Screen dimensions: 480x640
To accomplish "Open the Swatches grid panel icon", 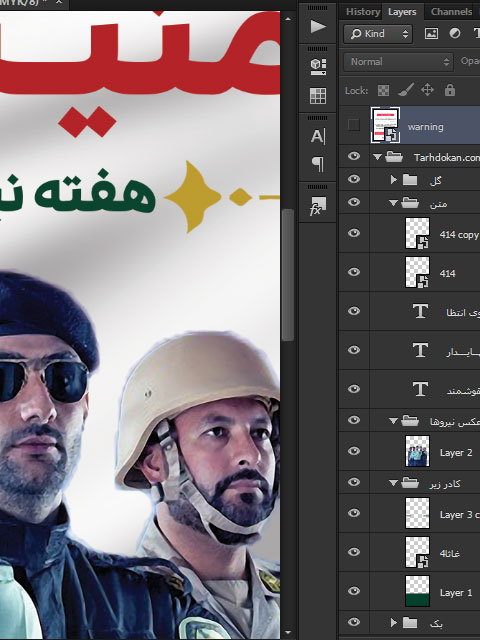I will point(318,96).
